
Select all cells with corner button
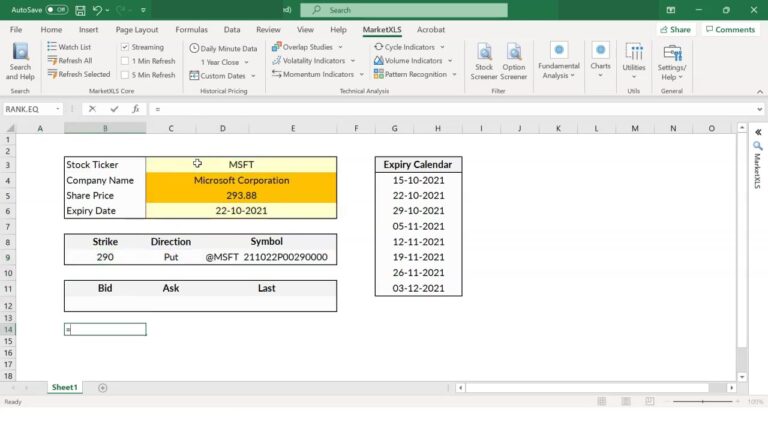9,128
